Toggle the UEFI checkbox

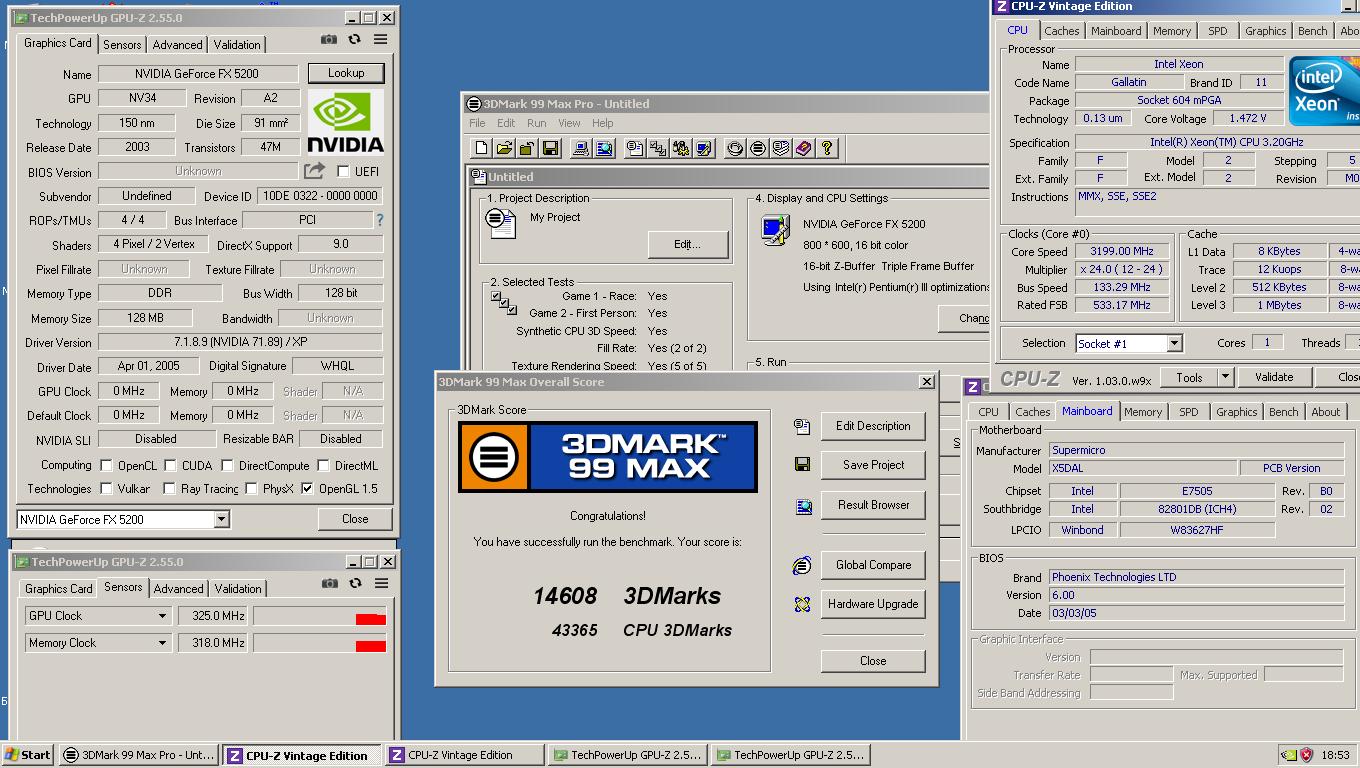[343, 172]
